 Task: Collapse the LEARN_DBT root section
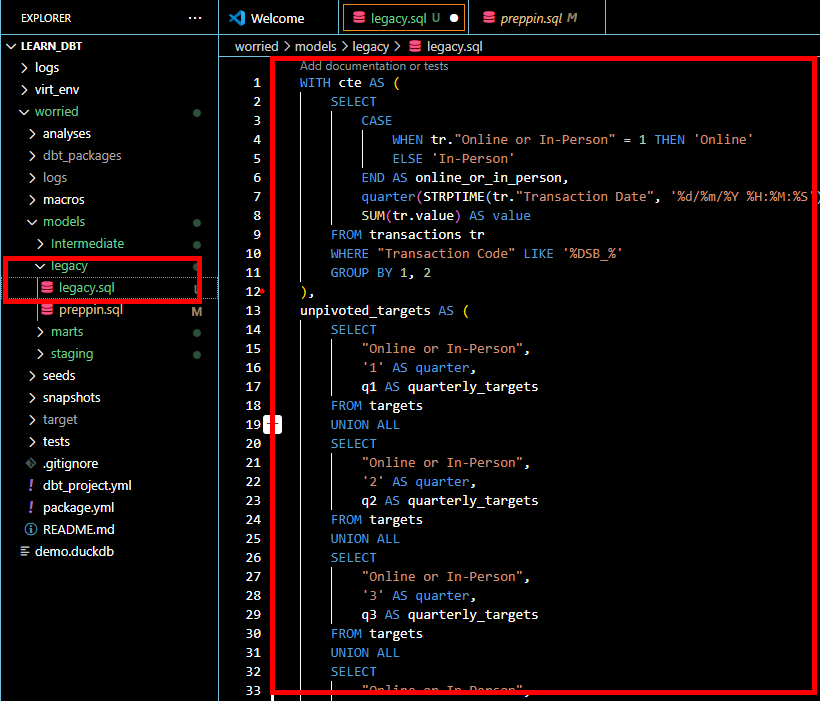pyautogui.click(x=11, y=46)
